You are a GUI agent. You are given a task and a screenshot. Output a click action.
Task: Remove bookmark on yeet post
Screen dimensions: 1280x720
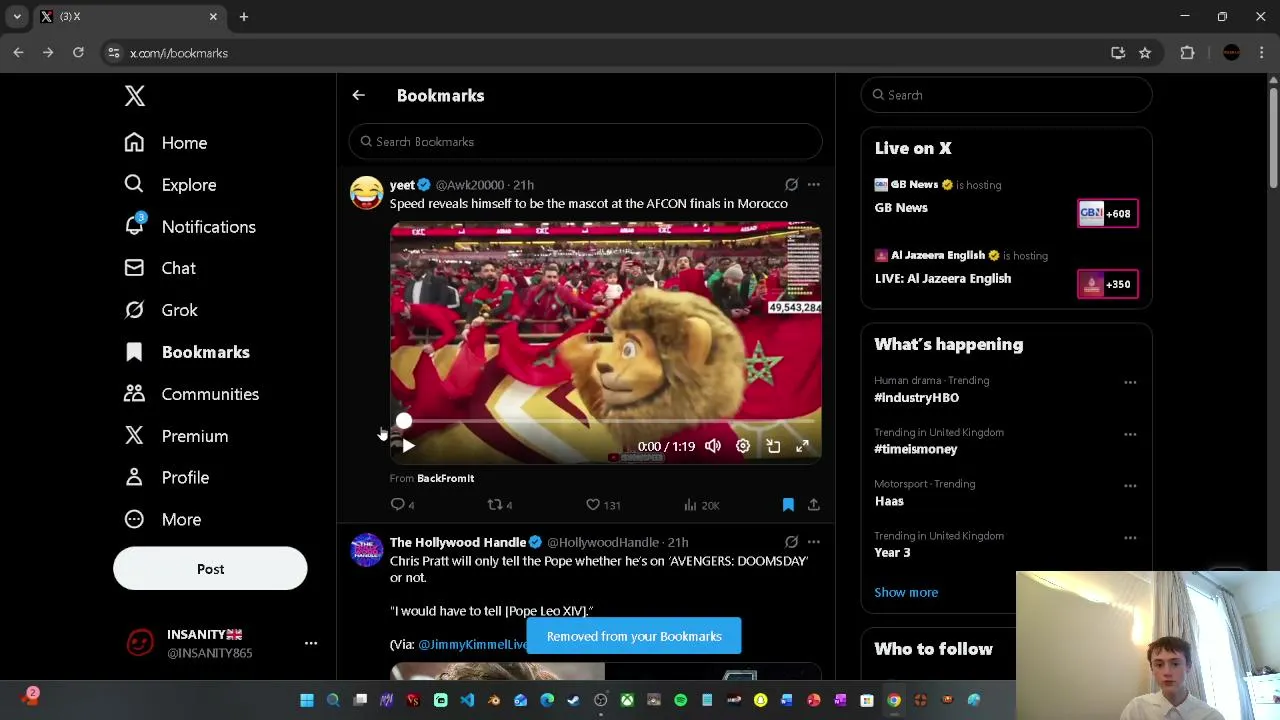tap(788, 505)
